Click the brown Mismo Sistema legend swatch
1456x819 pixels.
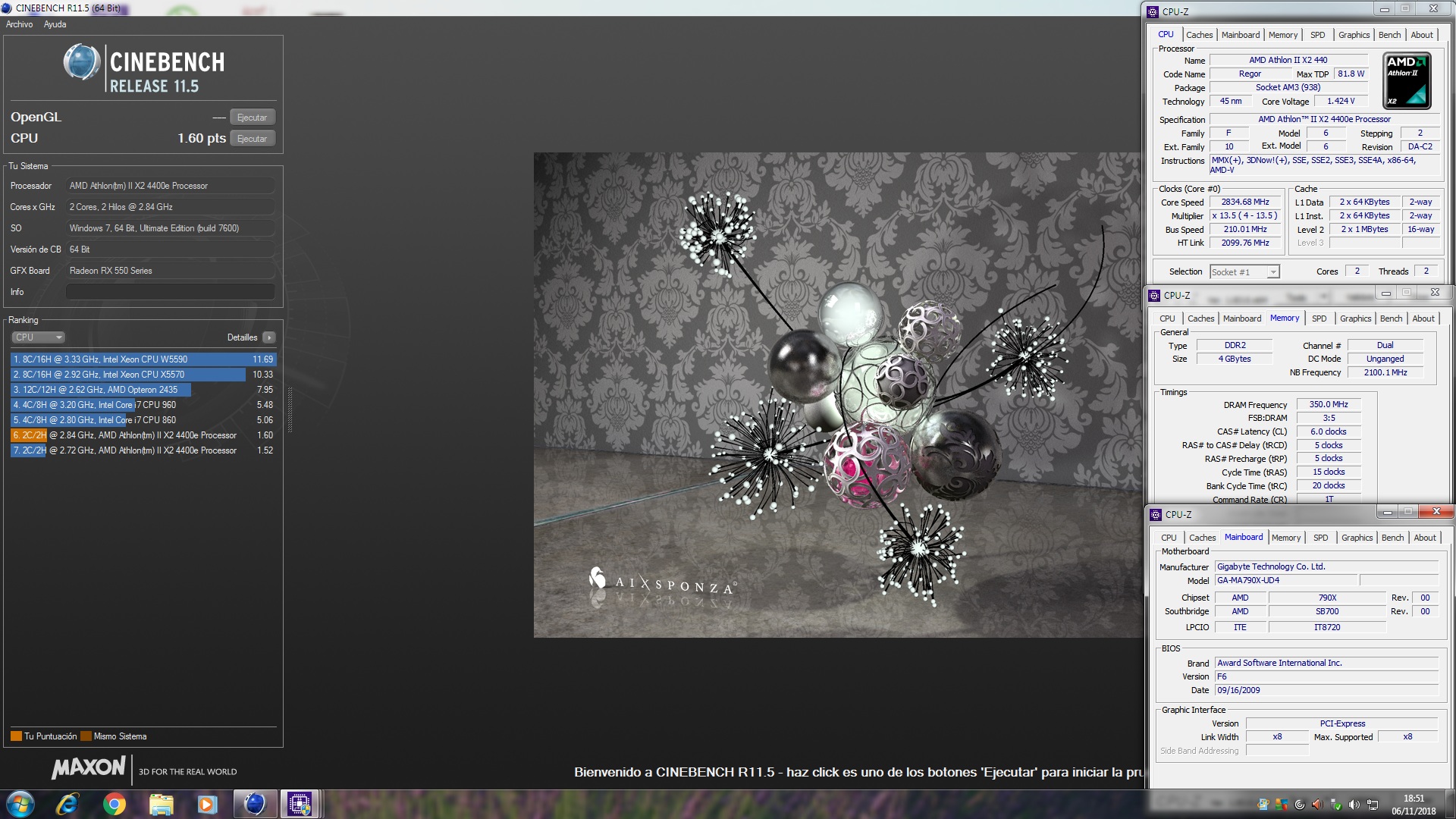(x=86, y=736)
